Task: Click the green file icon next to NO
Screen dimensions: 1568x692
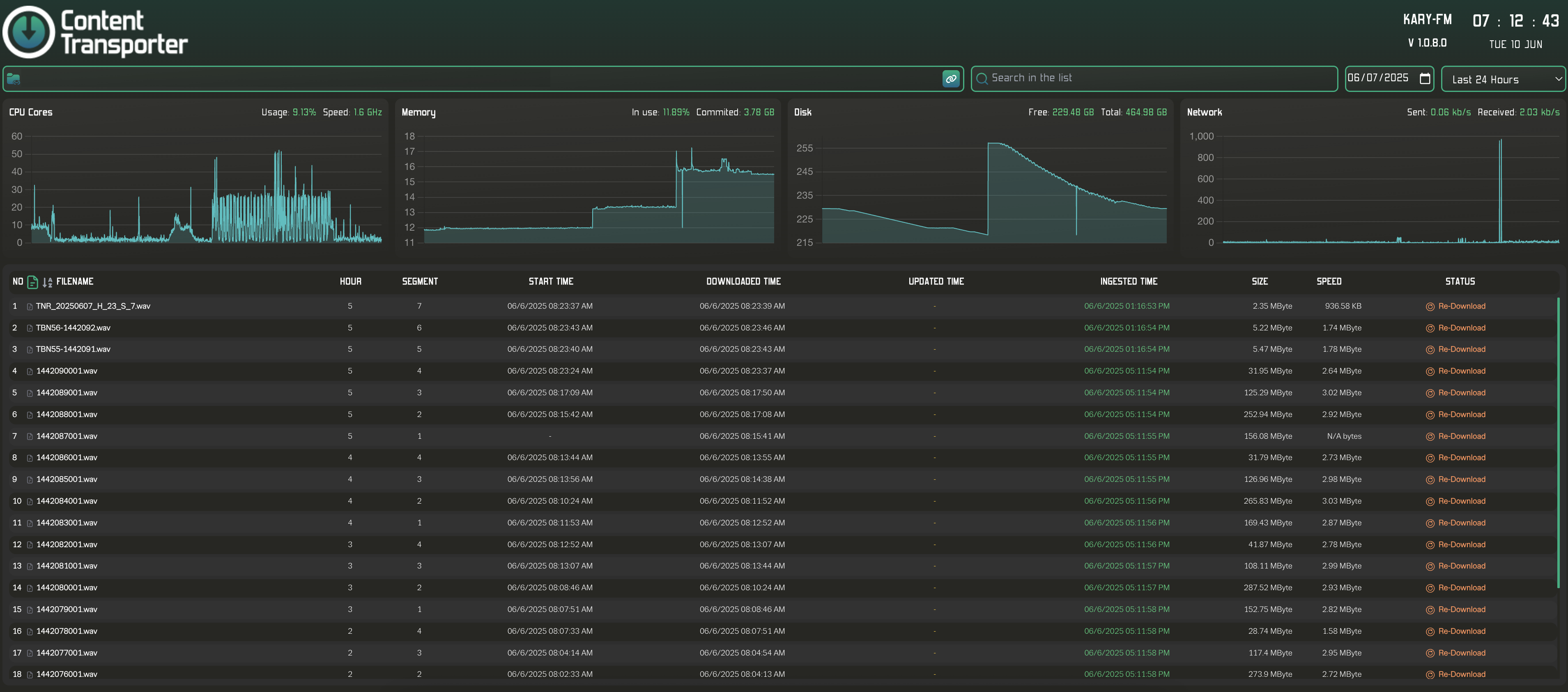Action: click(x=33, y=282)
